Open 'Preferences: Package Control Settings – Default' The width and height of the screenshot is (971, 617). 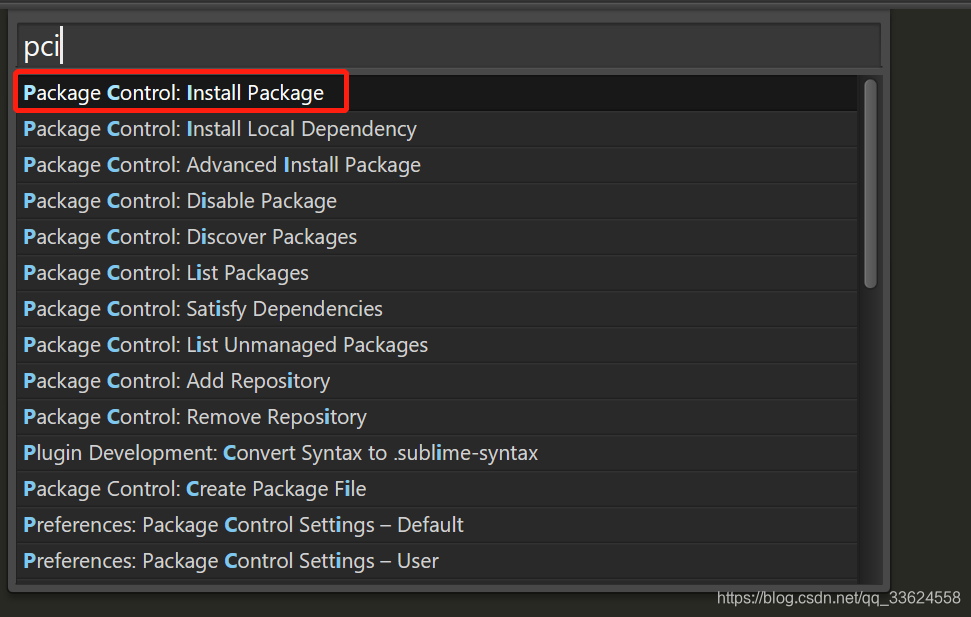tap(437, 525)
